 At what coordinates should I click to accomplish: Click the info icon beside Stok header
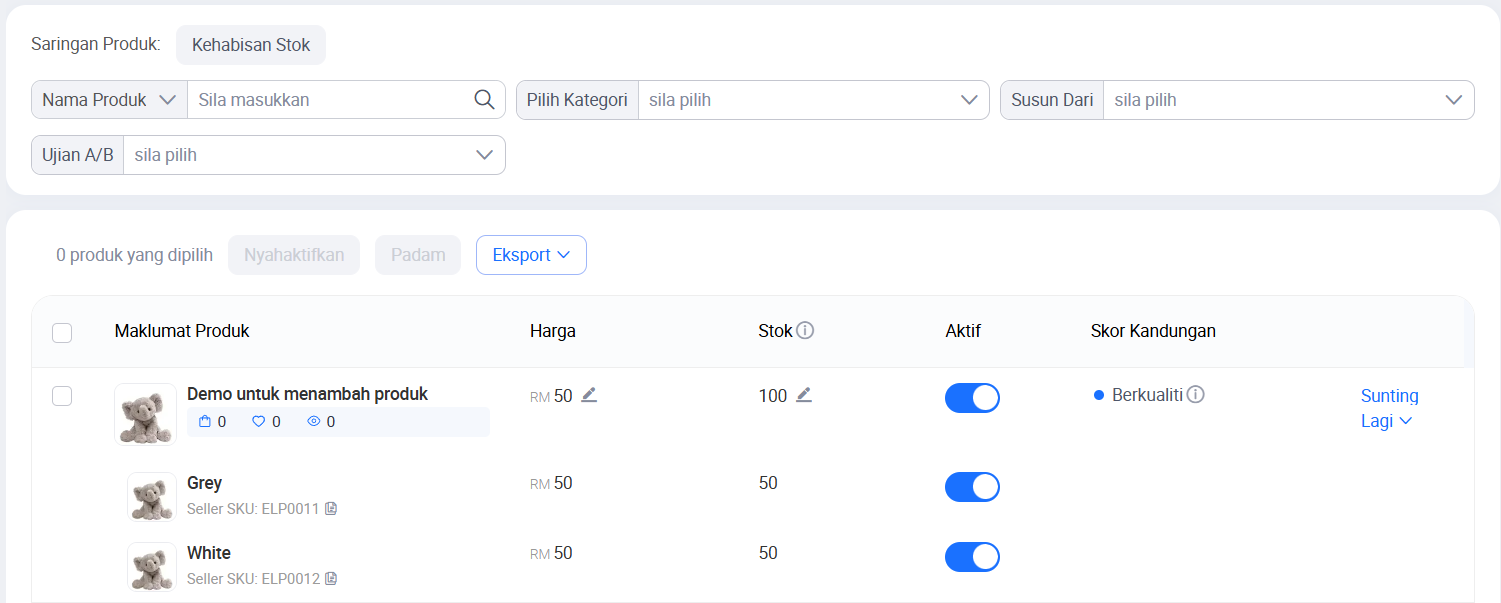coord(805,331)
